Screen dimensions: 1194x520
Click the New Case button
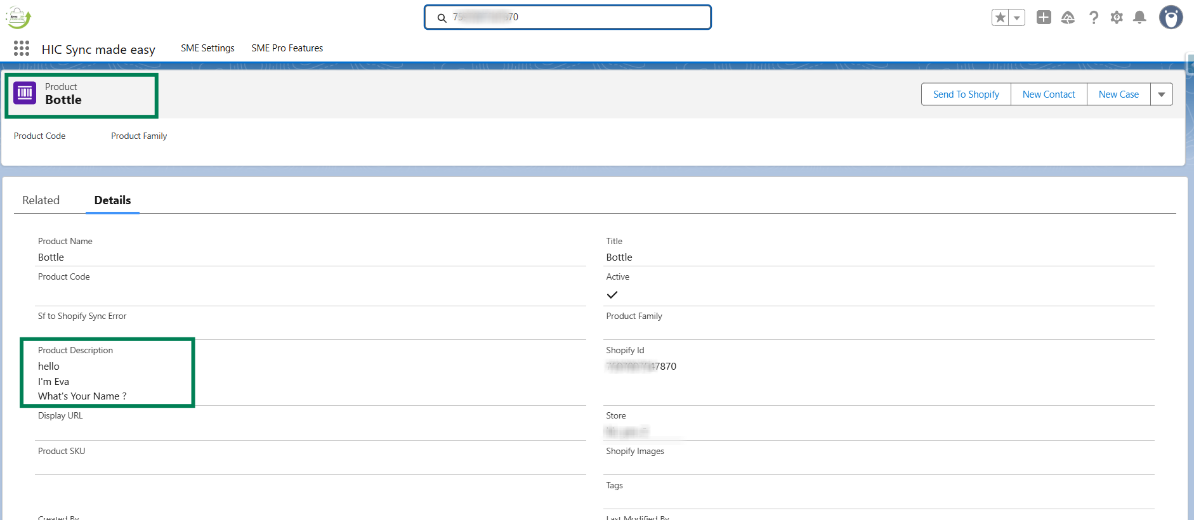[1119, 94]
